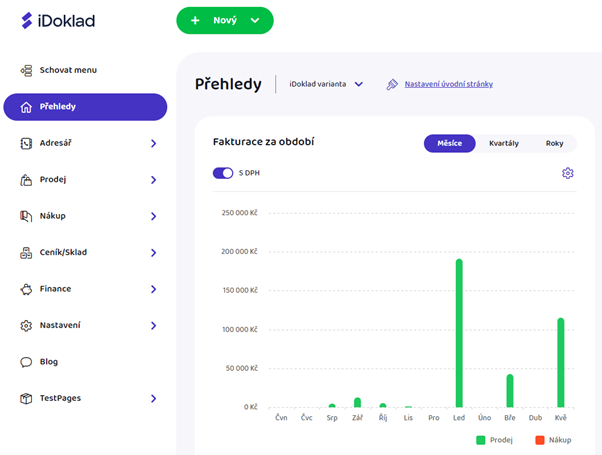Open the Blog menu label
This screenshot has height=455, width=602.
pos(49,362)
